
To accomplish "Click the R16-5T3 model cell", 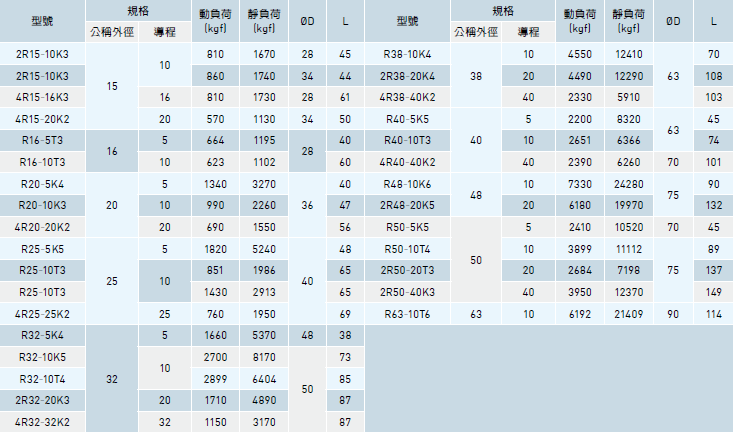I will point(43,140).
